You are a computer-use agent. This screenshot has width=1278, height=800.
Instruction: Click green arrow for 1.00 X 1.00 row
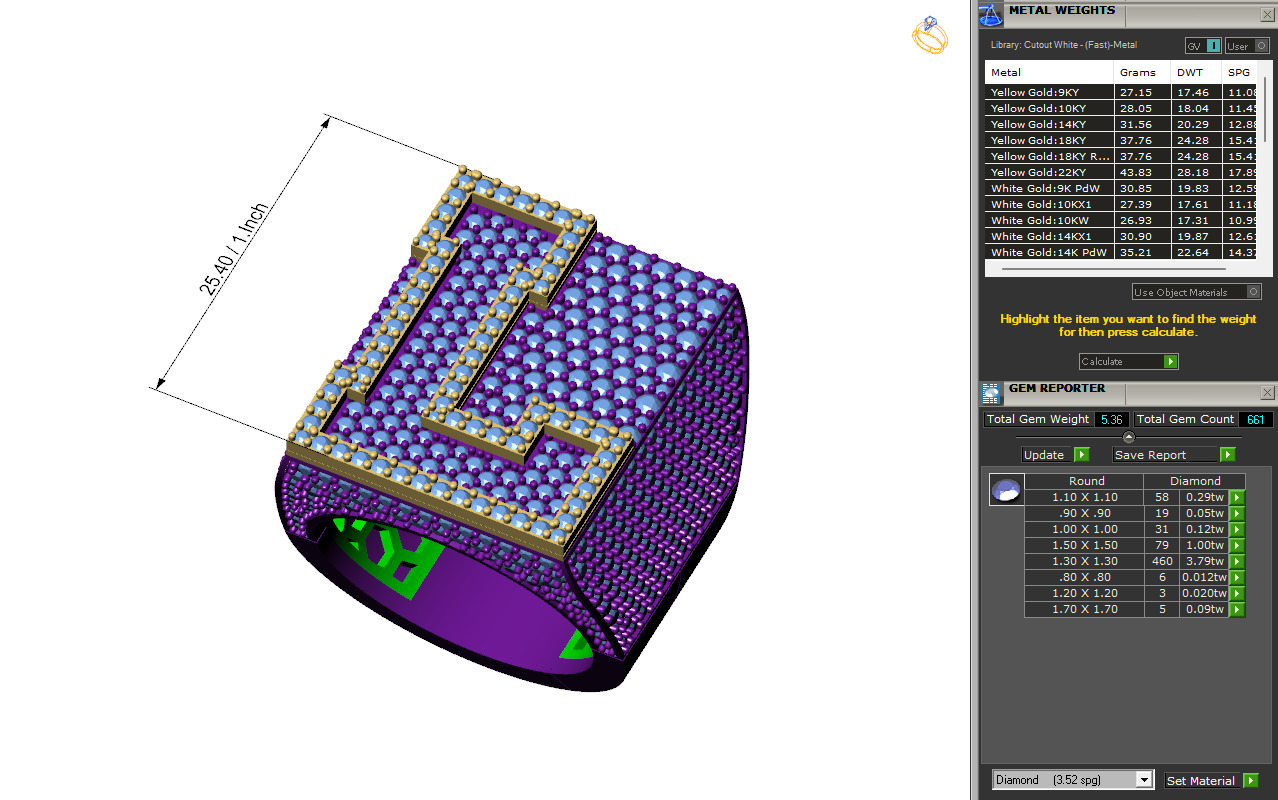pos(1236,529)
